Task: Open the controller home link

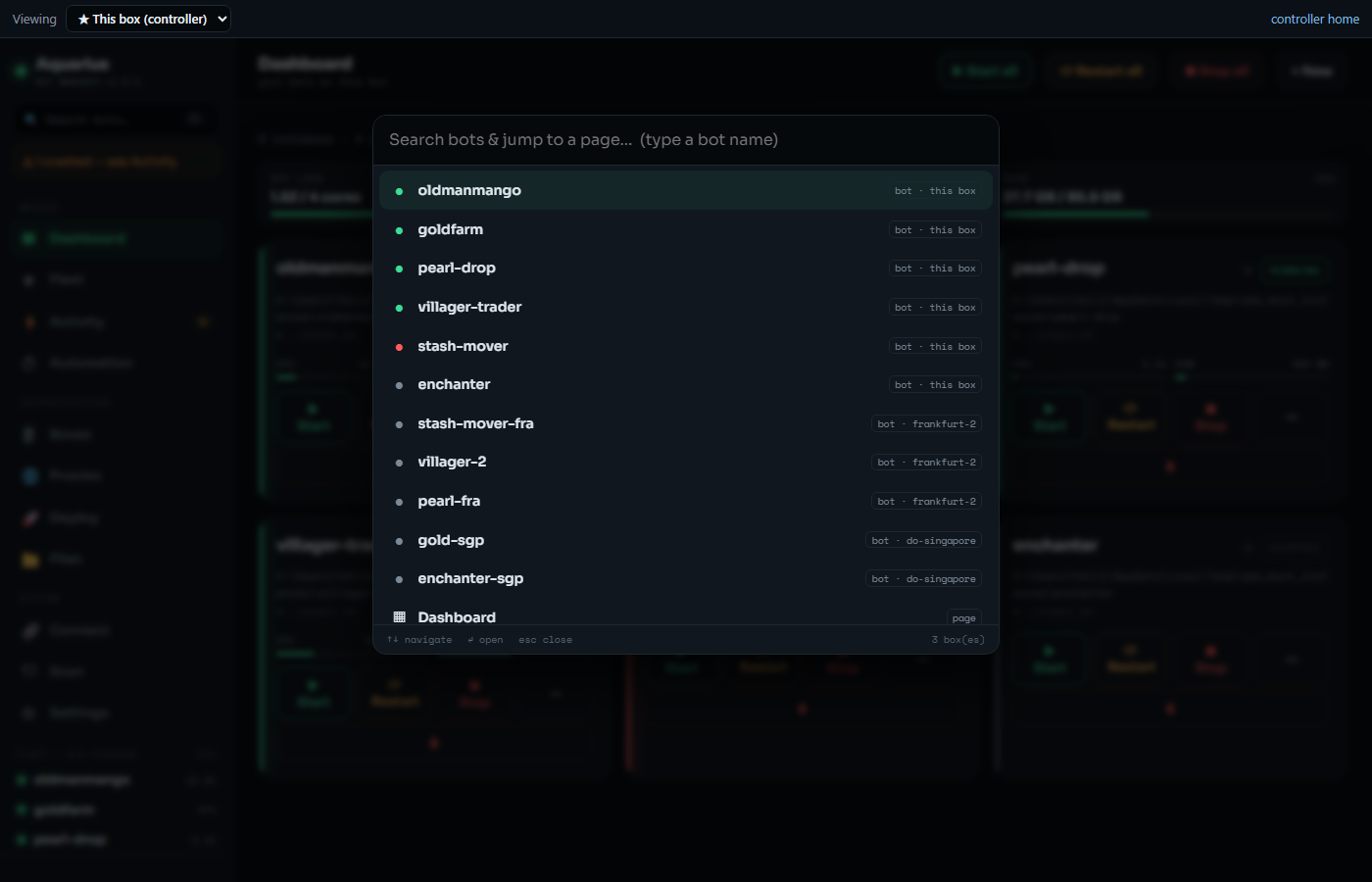Action: [1314, 19]
